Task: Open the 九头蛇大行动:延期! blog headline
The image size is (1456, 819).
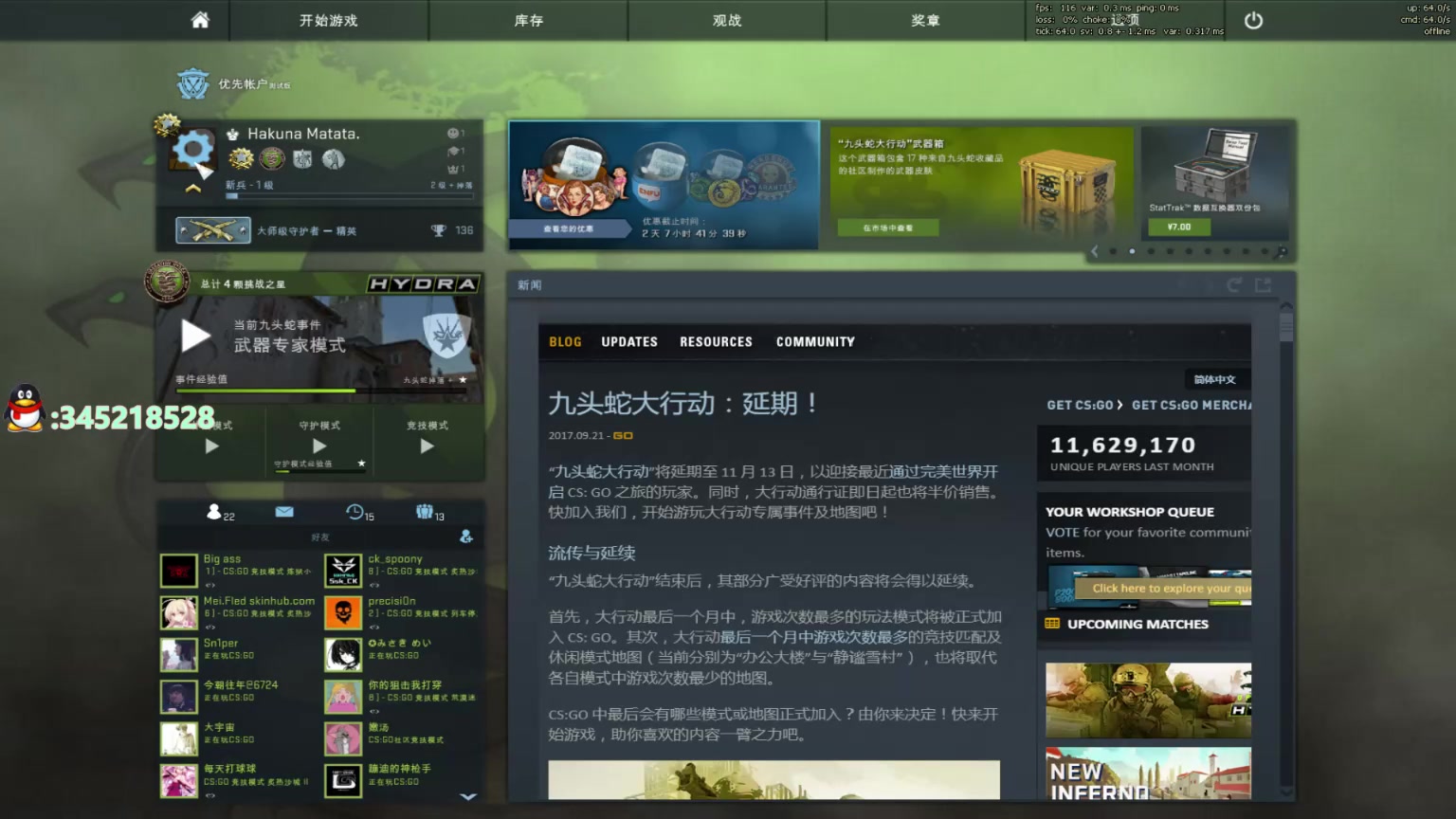Action: point(682,404)
